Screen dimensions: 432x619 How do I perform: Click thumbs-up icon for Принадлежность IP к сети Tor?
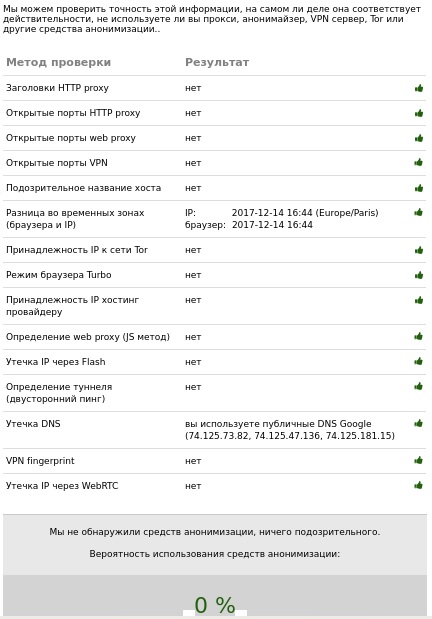tap(419, 250)
